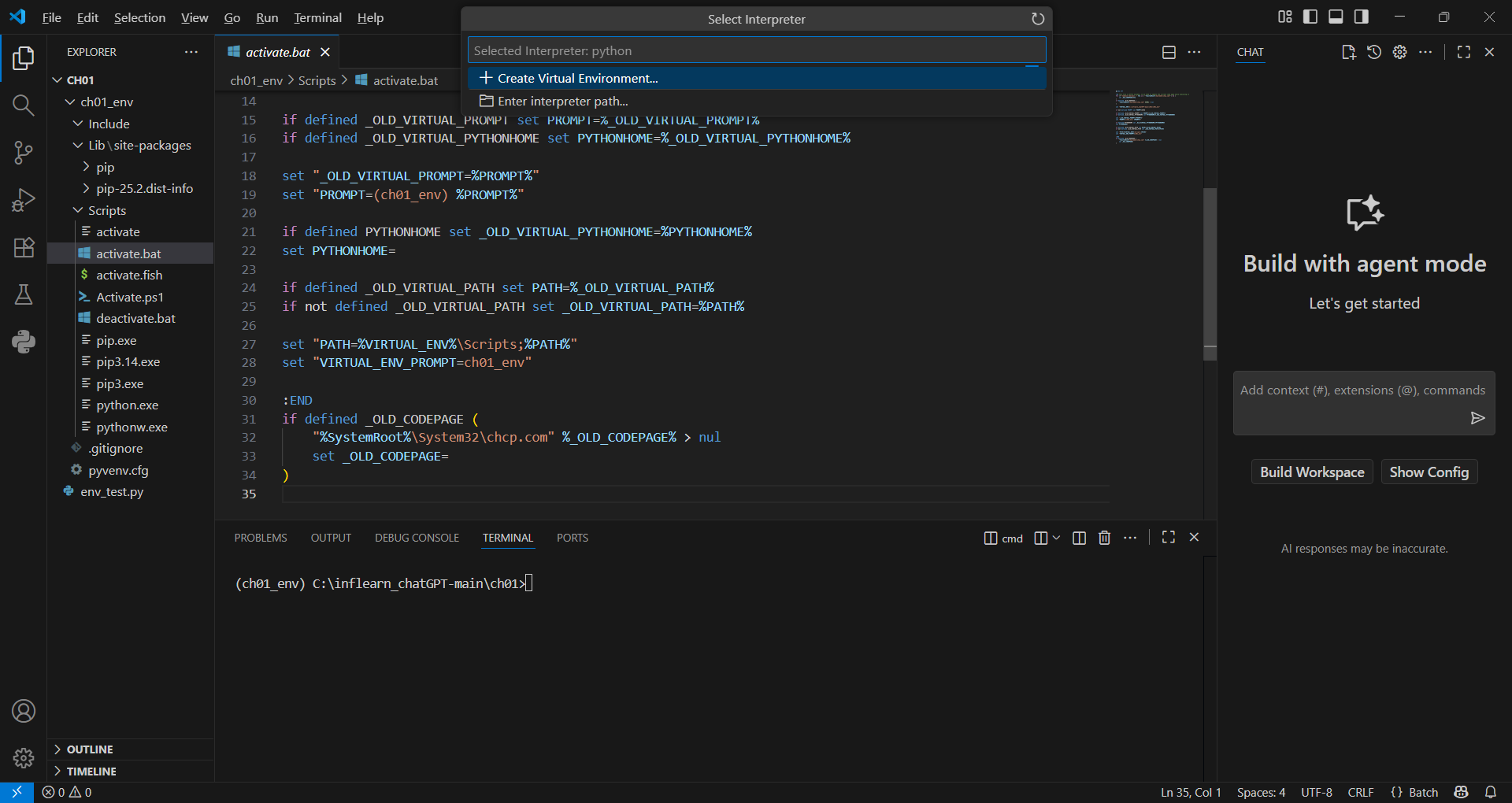This screenshot has width=1512, height=803.
Task: Toggle the secondary side bar layout button
Action: coord(1361,17)
